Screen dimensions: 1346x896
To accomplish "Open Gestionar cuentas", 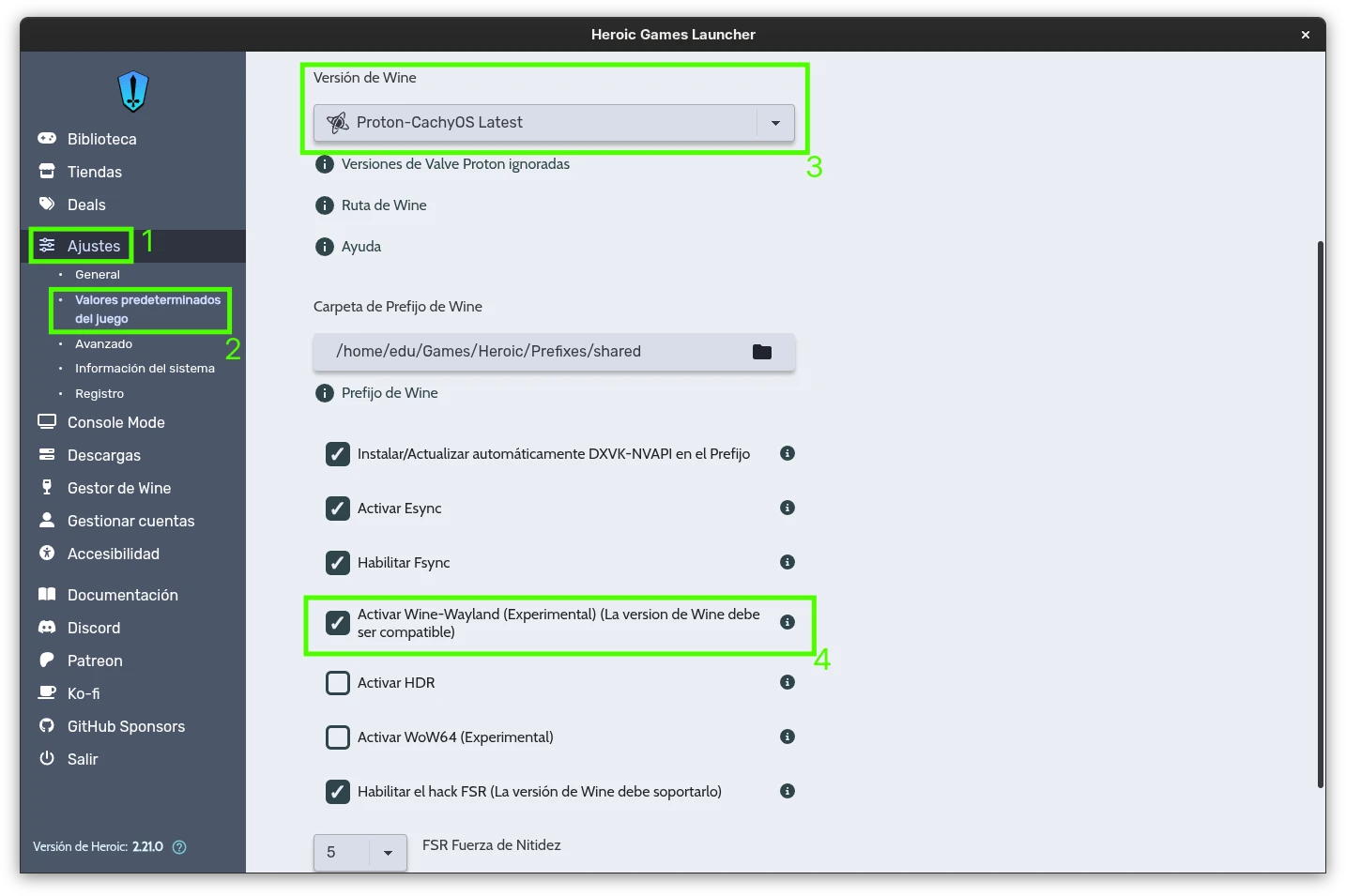I will click(131, 521).
